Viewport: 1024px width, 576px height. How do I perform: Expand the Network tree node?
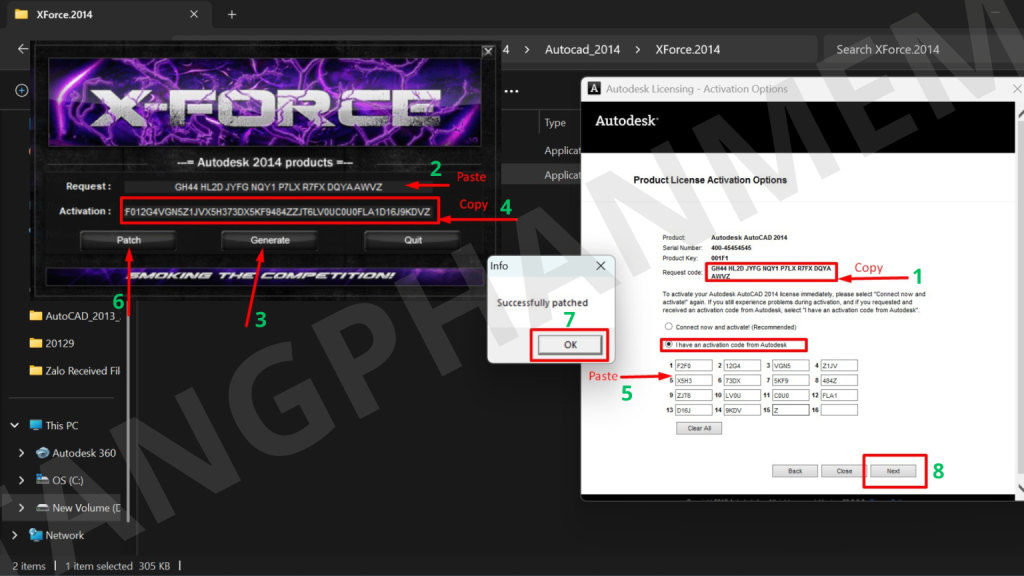tap(15, 535)
